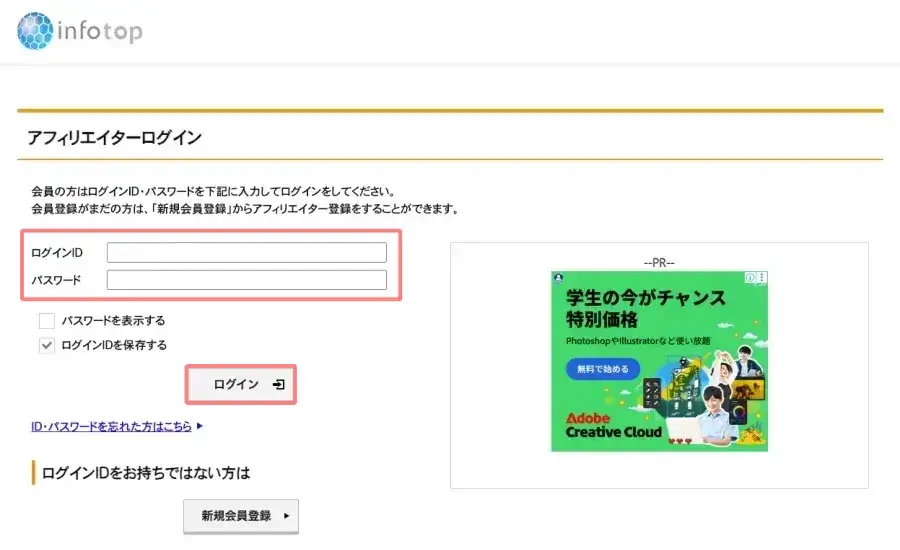Click 無料で始める button in Adobe ad
This screenshot has height=550, width=900.
(x=602, y=369)
